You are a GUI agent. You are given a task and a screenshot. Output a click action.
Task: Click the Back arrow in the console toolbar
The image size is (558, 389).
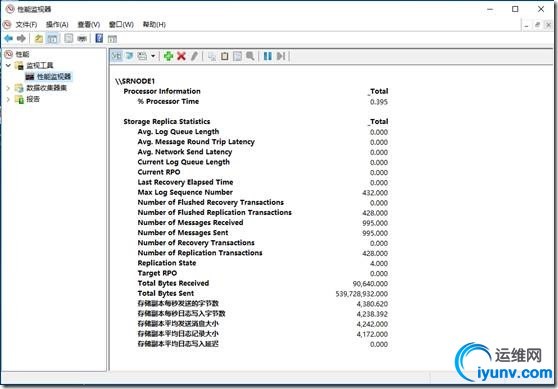tap(9, 38)
